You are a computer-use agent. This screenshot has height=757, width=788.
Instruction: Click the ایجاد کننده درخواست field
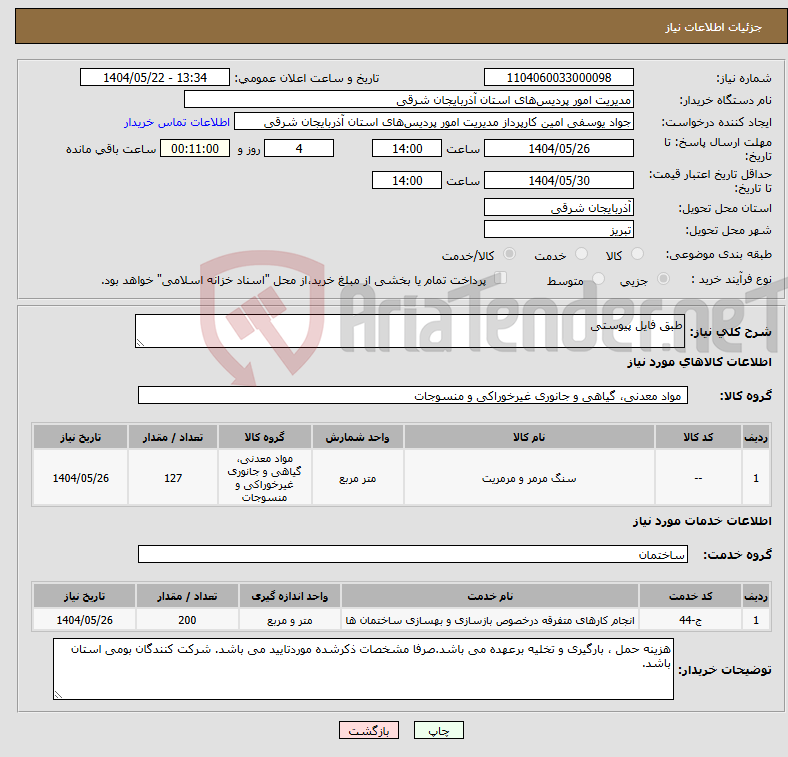tap(434, 122)
